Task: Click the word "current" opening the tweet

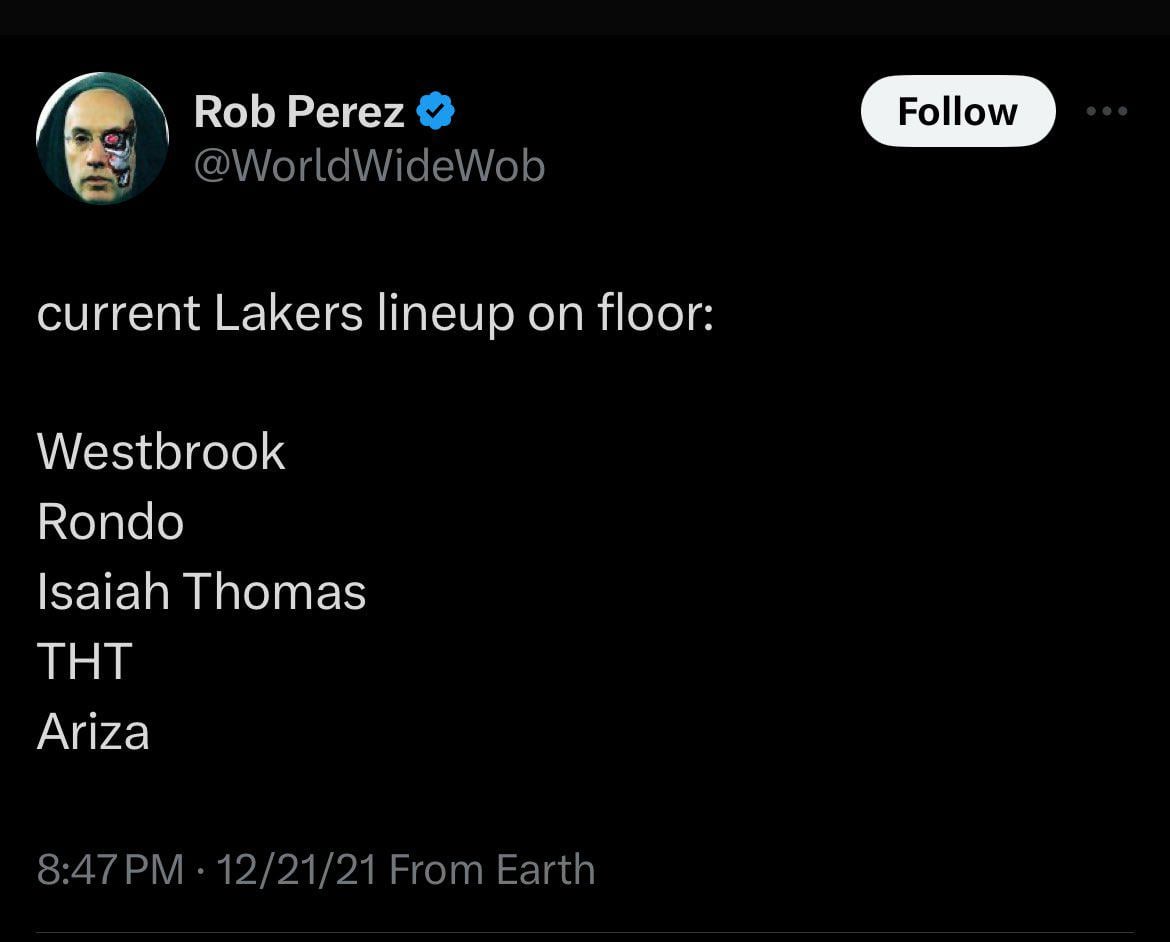Action: [118, 313]
